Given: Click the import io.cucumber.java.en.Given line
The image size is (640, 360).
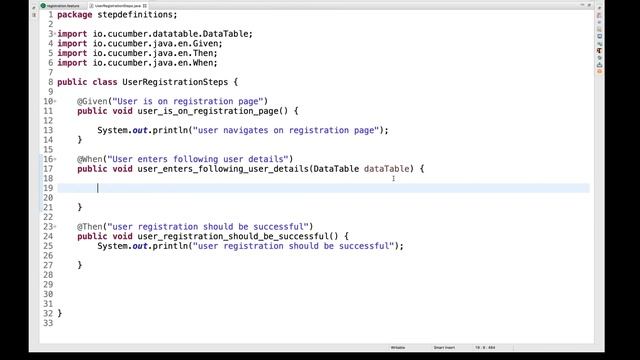Looking at the screenshot, I should (x=140, y=44).
